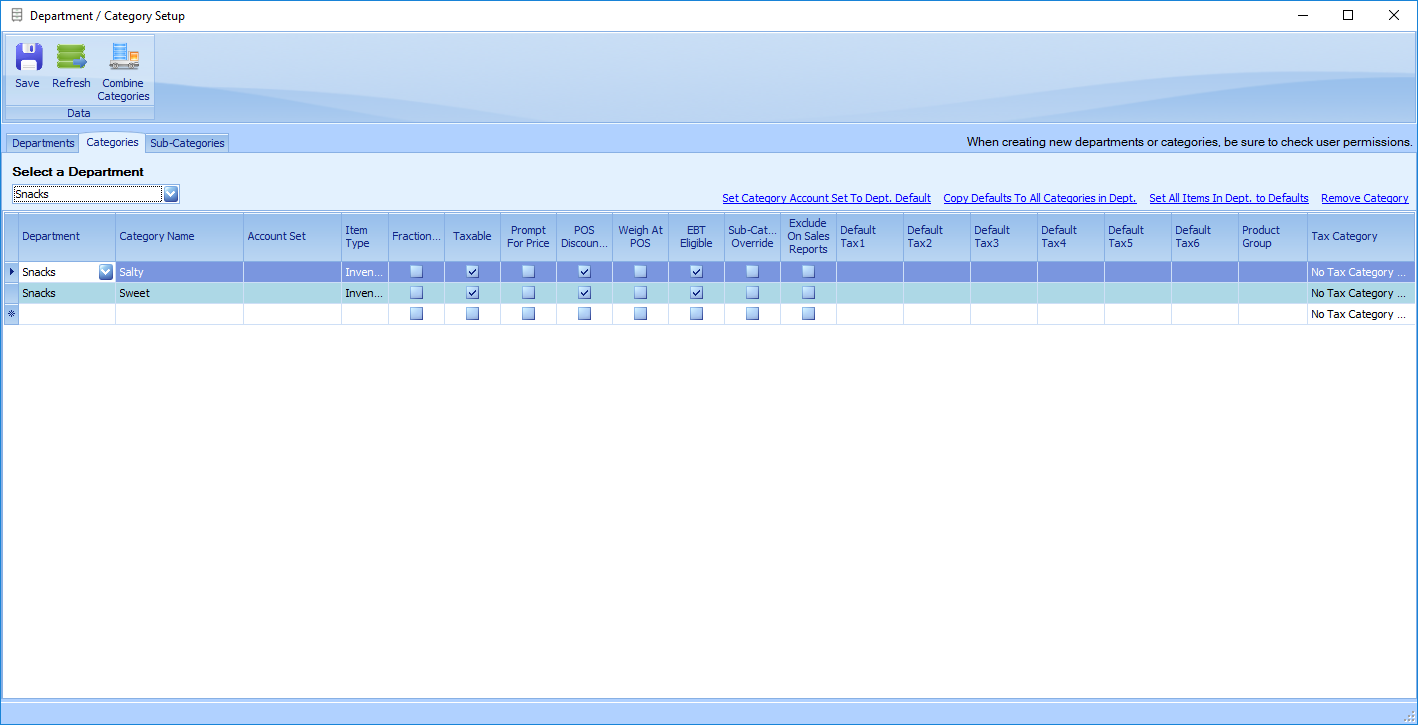Click the Category Name column header
Screen dimensions: 1418x725
[179, 237]
